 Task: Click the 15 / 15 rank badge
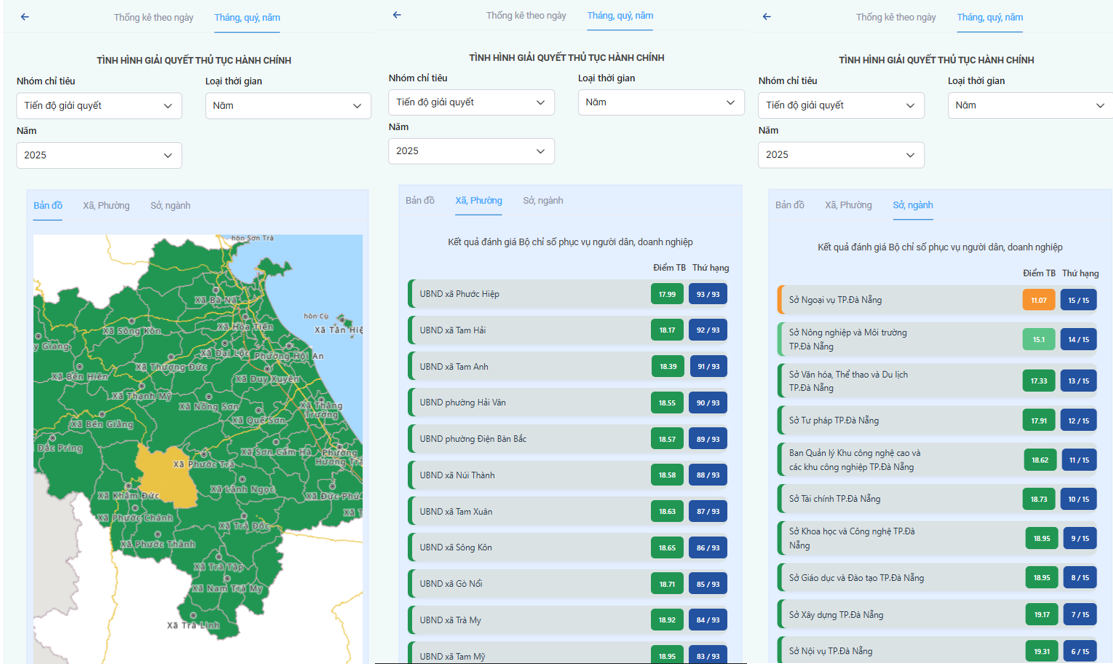coord(1078,300)
